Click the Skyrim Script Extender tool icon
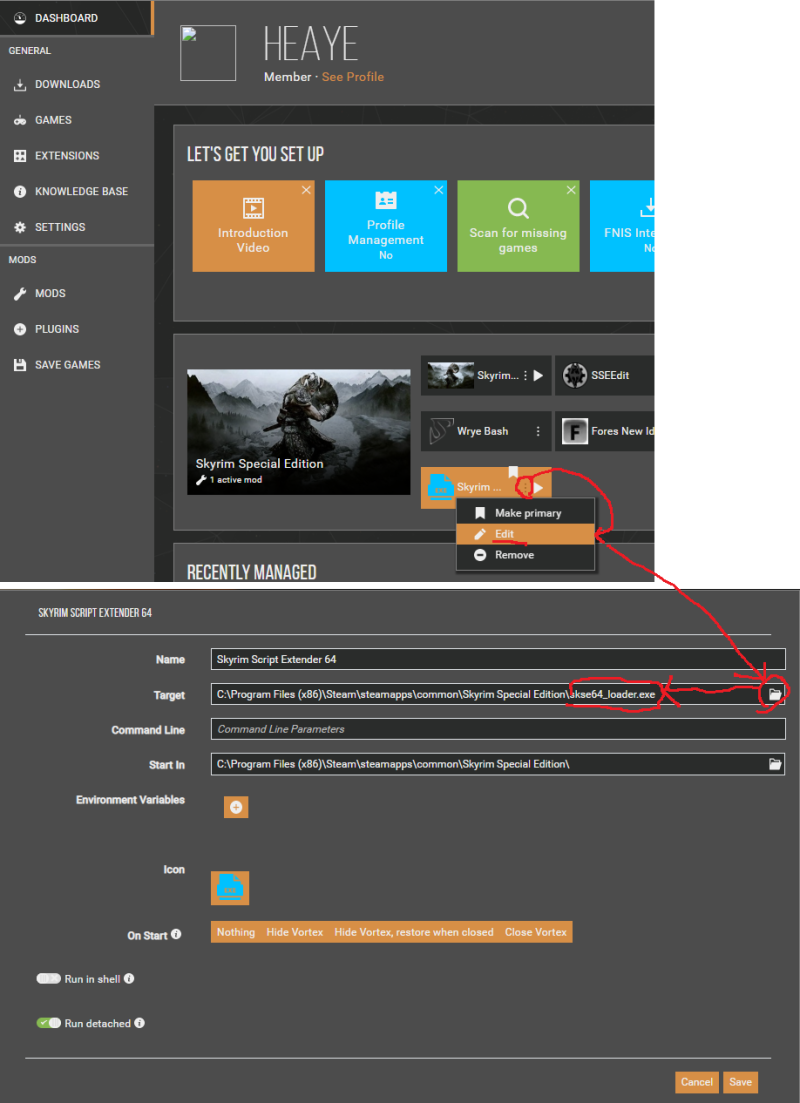The height and width of the screenshot is (1103, 800). 440,487
